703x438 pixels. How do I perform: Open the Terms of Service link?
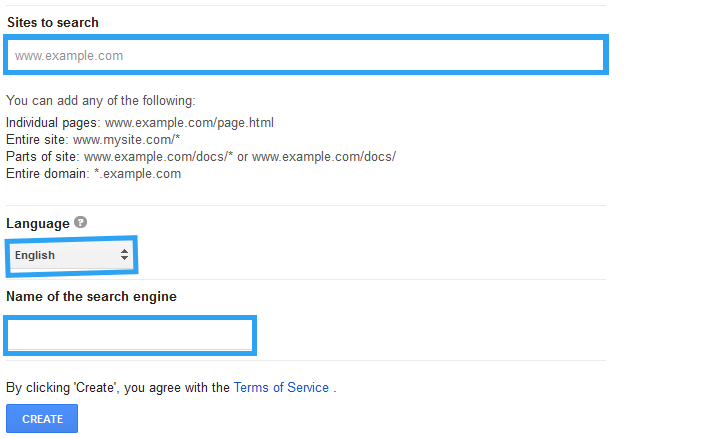tap(281, 387)
